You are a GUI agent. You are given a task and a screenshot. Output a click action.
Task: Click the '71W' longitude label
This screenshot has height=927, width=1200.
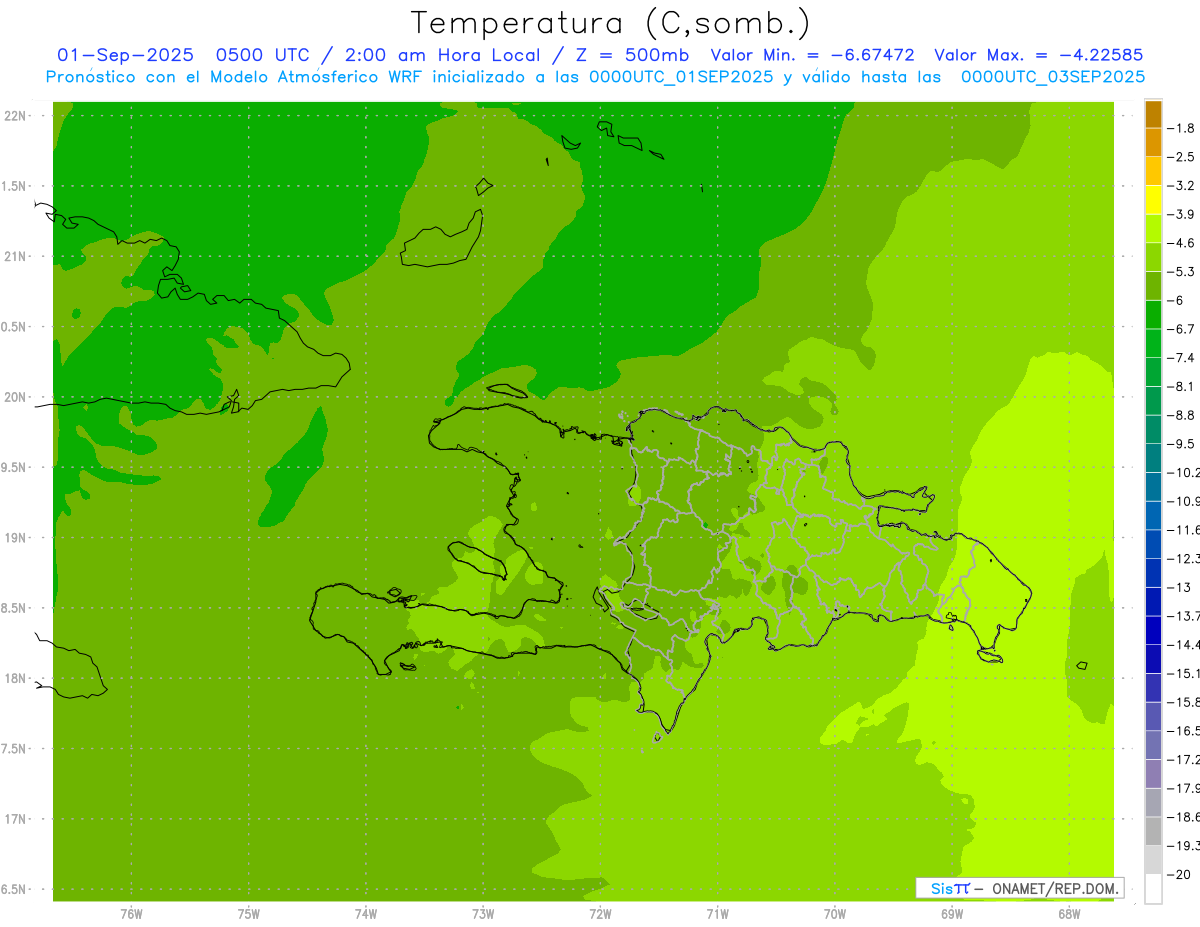pyautogui.click(x=717, y=913)
